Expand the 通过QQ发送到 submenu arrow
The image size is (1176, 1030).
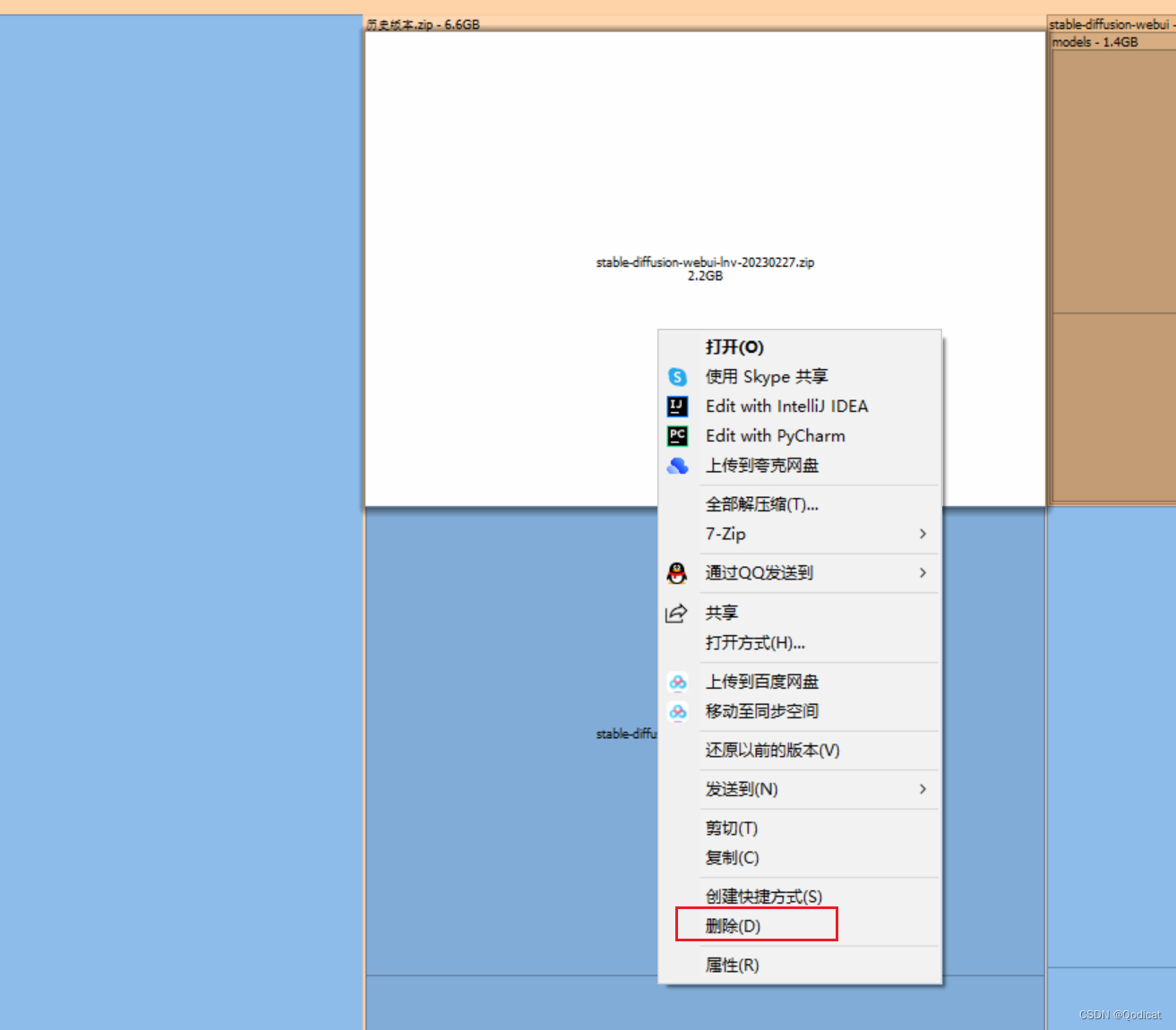923,573
